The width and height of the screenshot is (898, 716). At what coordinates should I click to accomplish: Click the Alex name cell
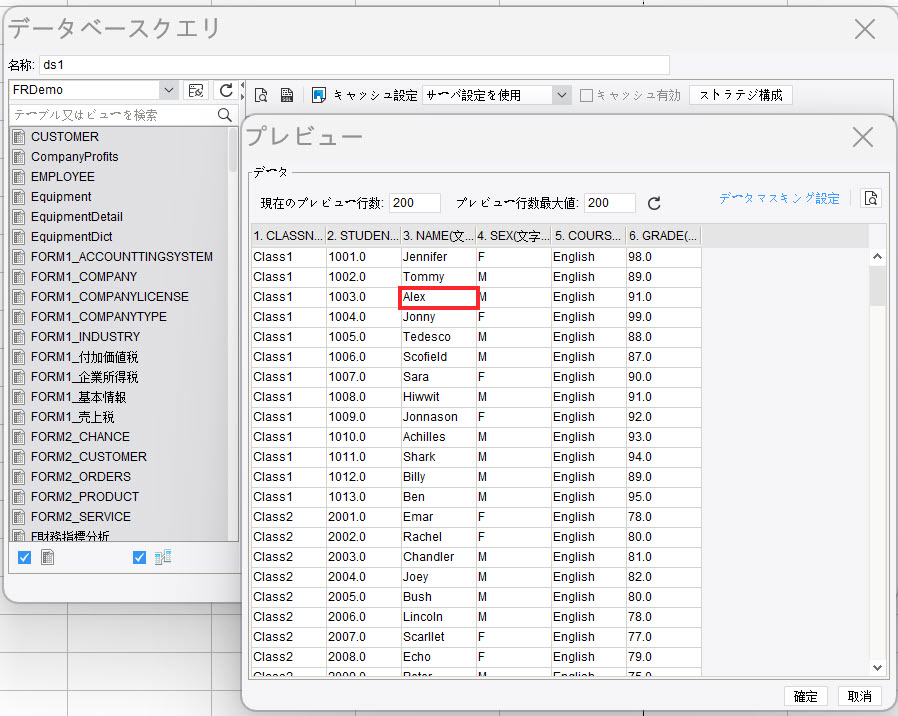(439, 297)
